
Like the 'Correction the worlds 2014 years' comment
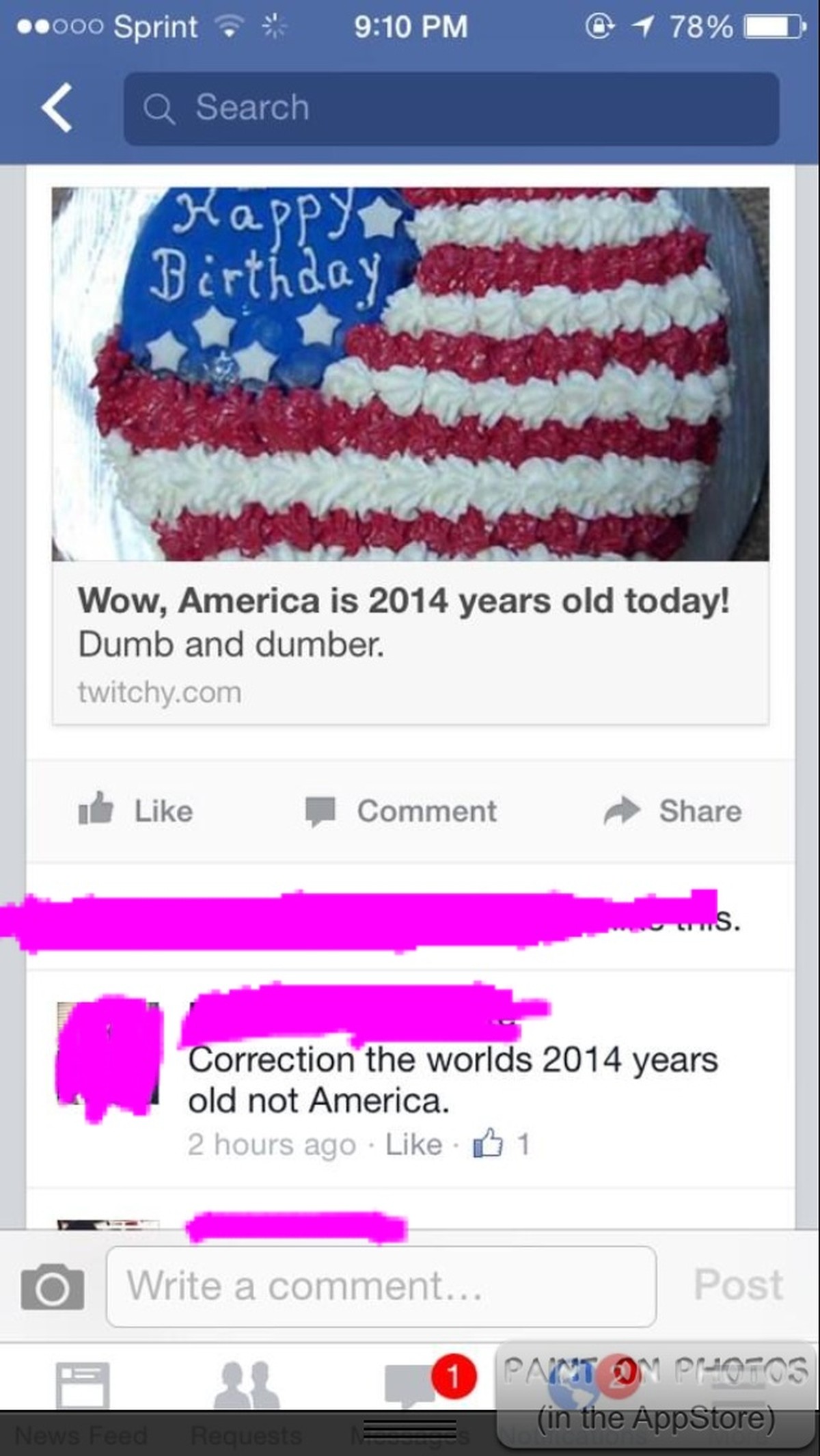pyautogui.click(x=413, y=1144)
